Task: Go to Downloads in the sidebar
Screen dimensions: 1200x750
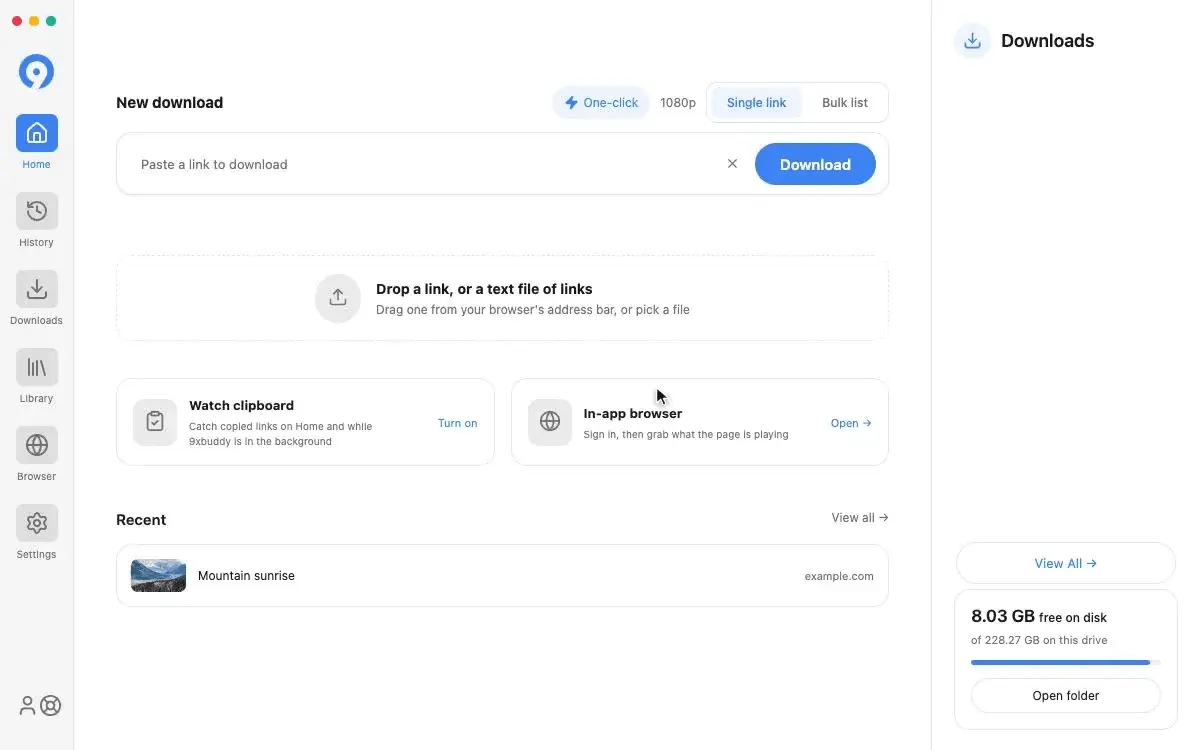Action: click(37, 289)
